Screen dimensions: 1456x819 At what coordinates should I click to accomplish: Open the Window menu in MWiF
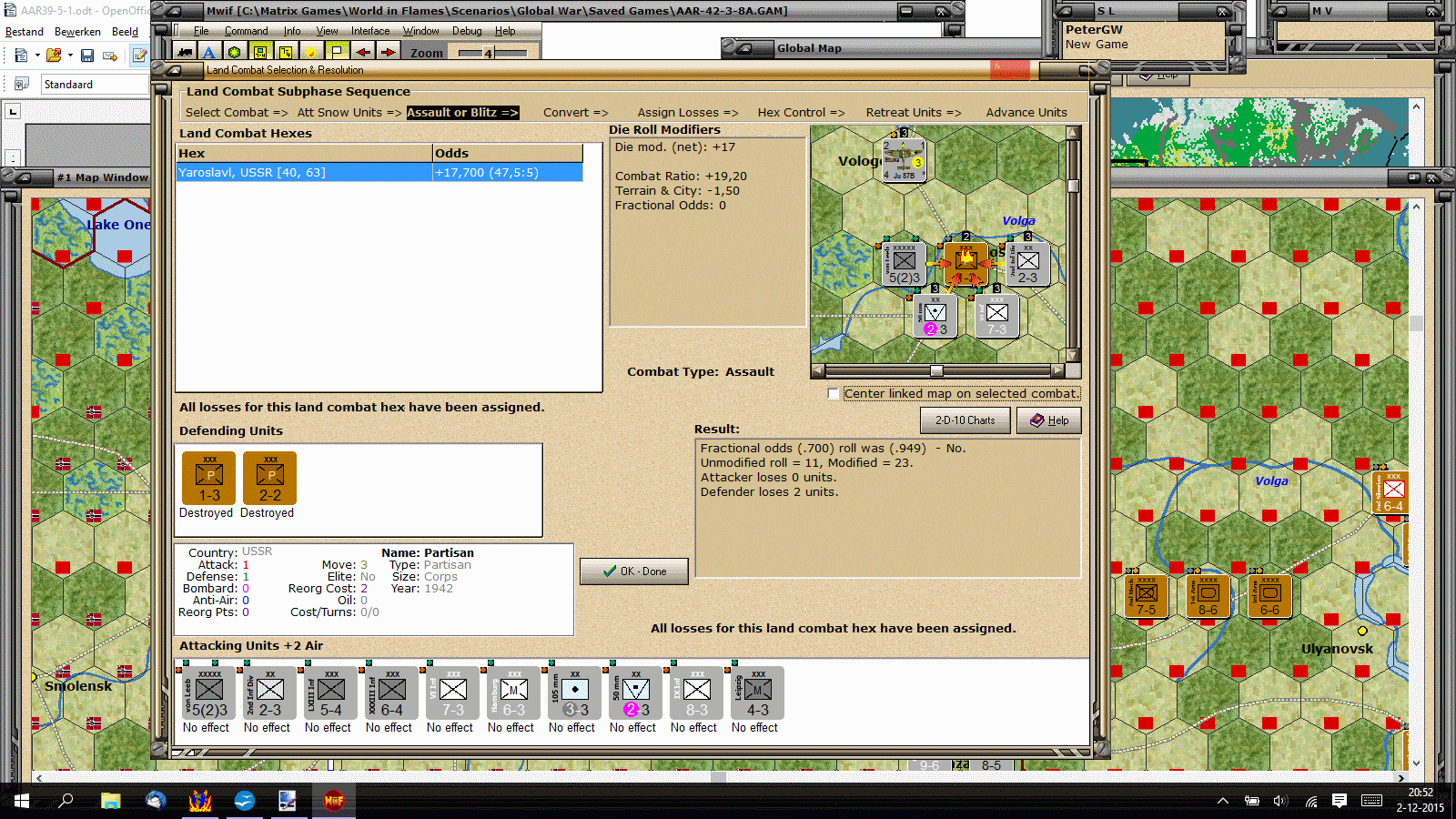click(421, 31)
